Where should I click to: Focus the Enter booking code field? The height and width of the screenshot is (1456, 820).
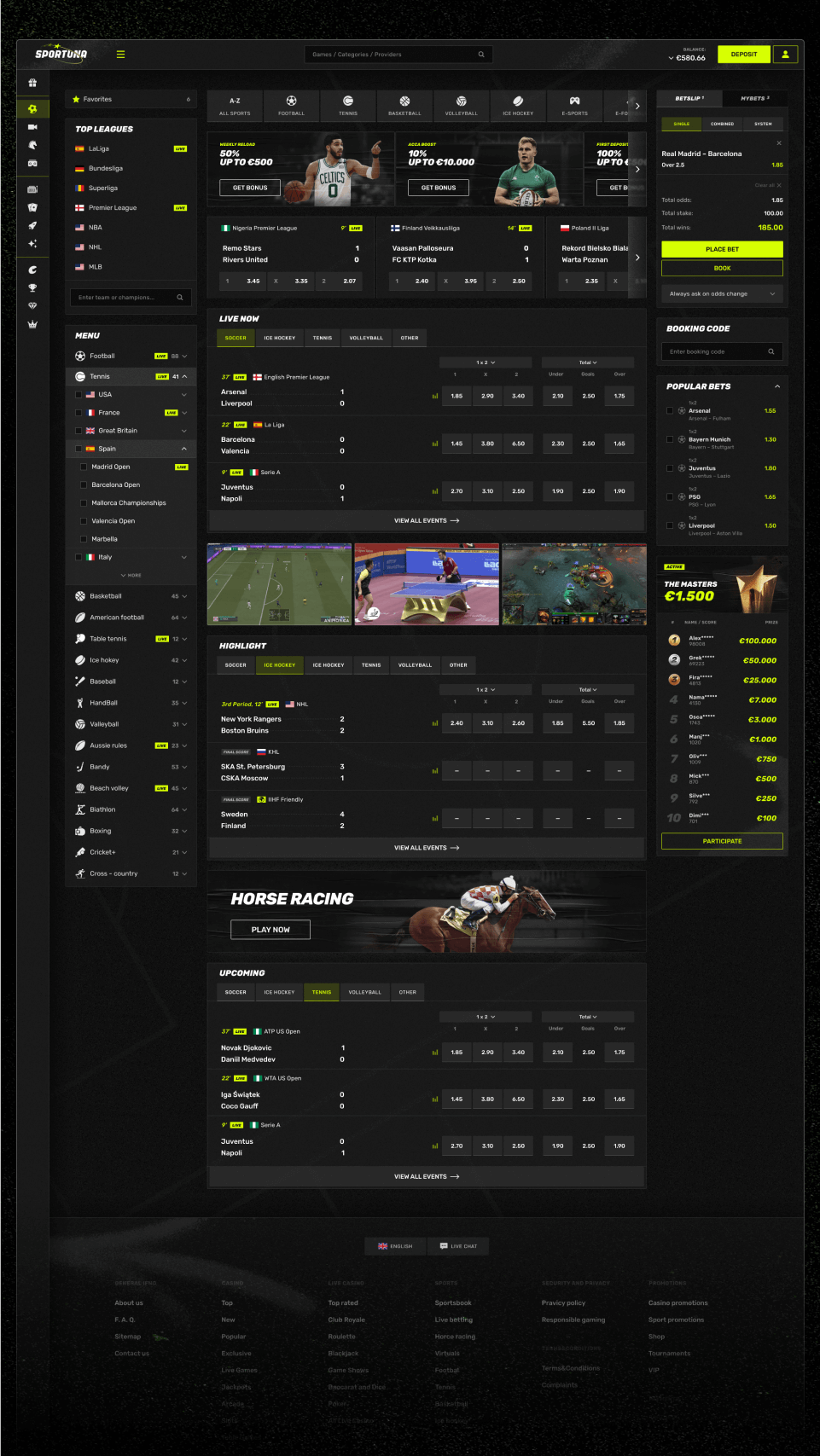[722, 351]
